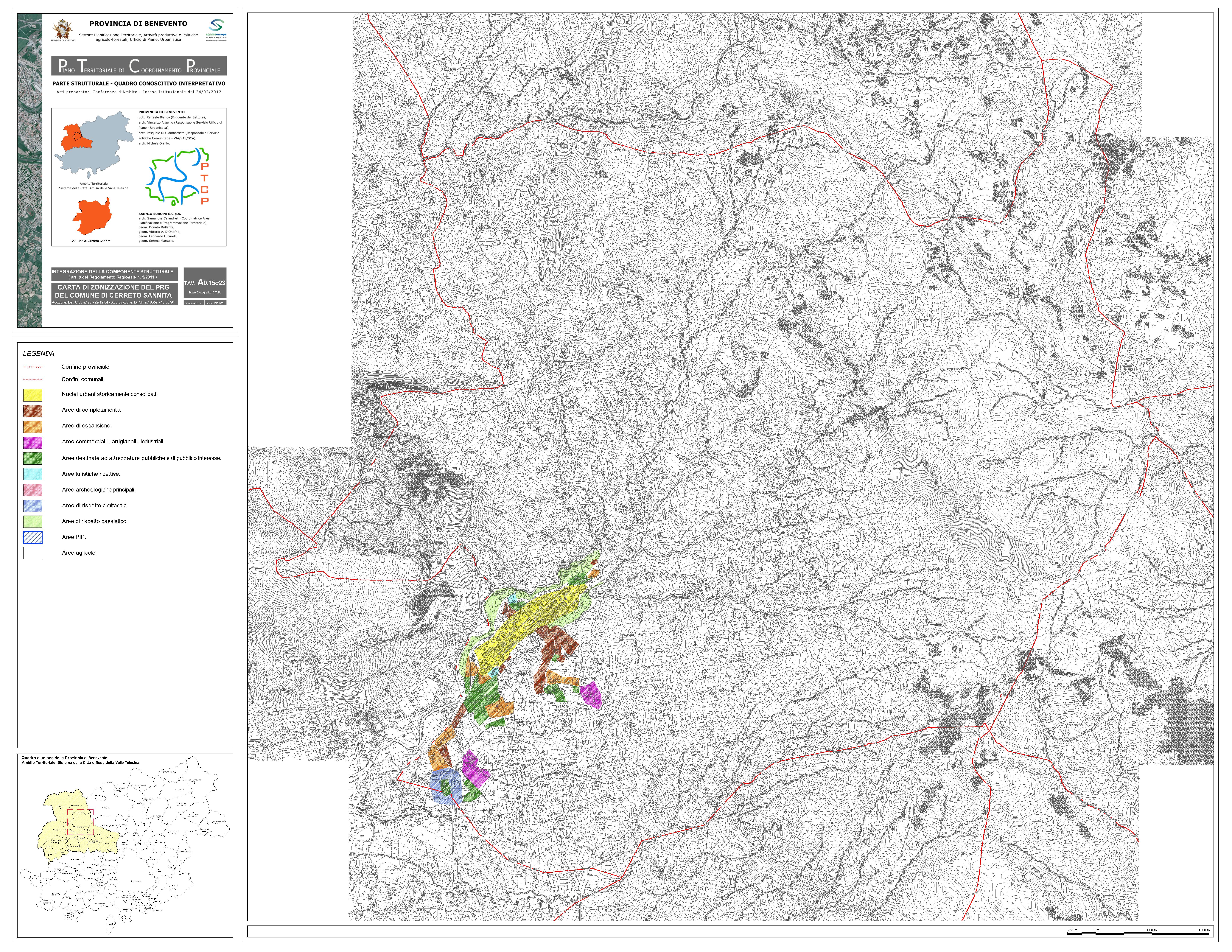Click the TAV. A0.15c23 sheet number box
Image resolution: width=1232 pixels, height=952 pixels.
(205, 283)
